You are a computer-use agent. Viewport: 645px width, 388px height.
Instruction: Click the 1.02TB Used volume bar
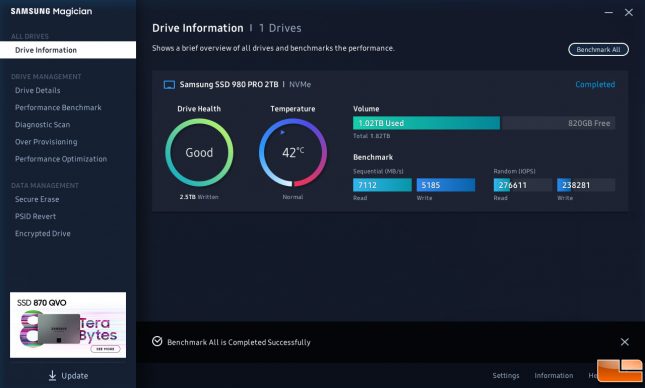[x=426, y=123]
